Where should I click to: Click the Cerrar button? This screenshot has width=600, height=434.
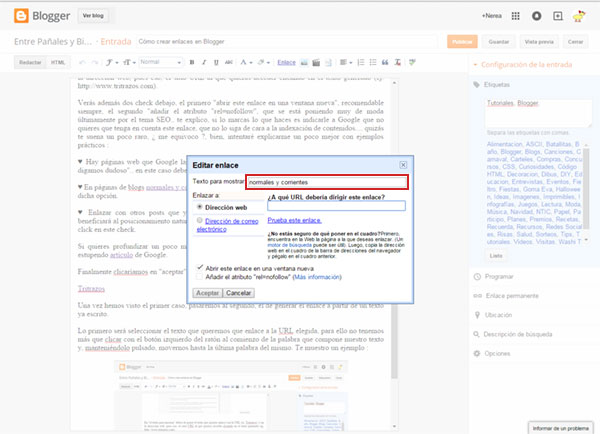tap(575, 42)
